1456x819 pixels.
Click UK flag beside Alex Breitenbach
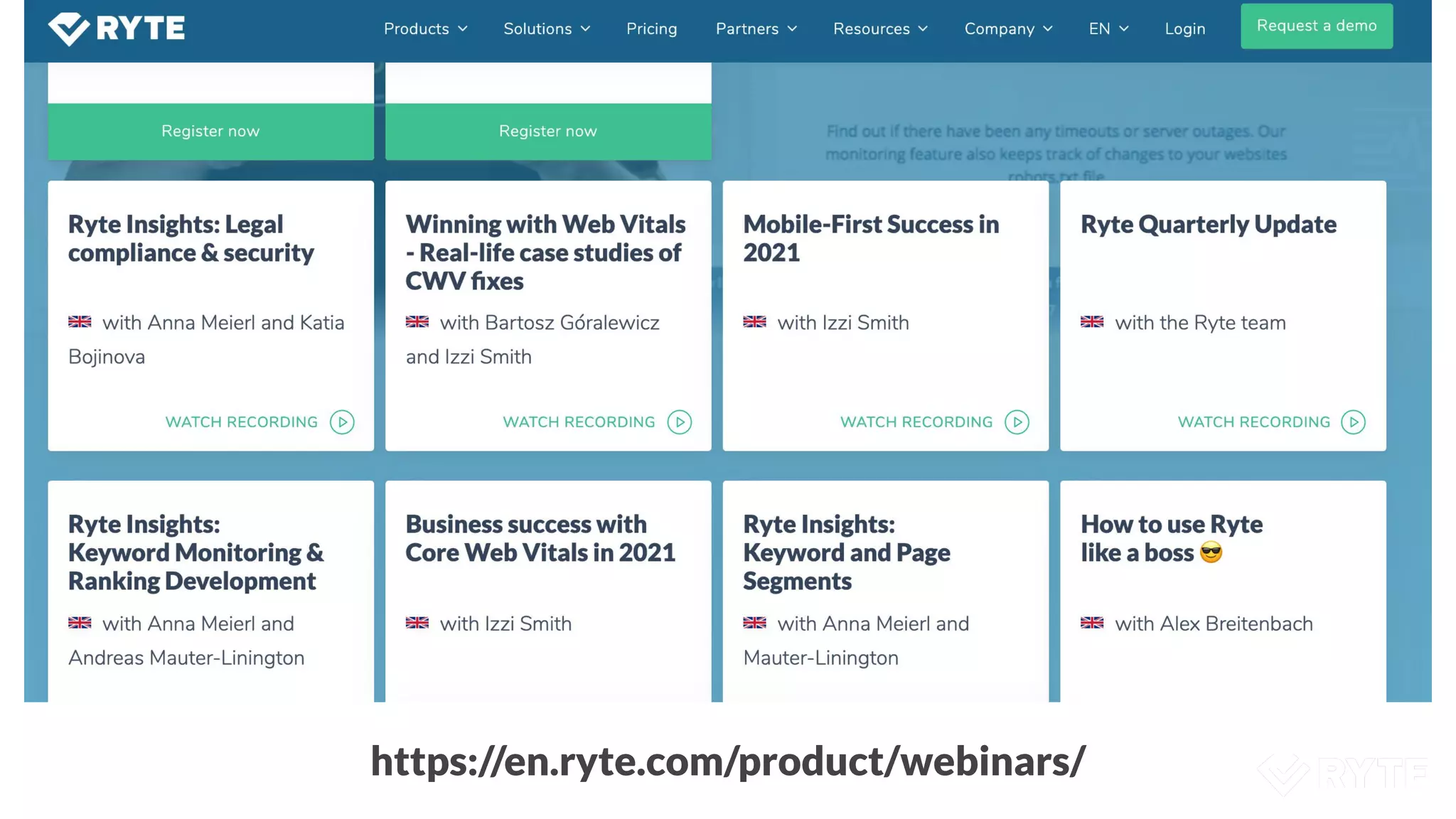coord(1092,623)
